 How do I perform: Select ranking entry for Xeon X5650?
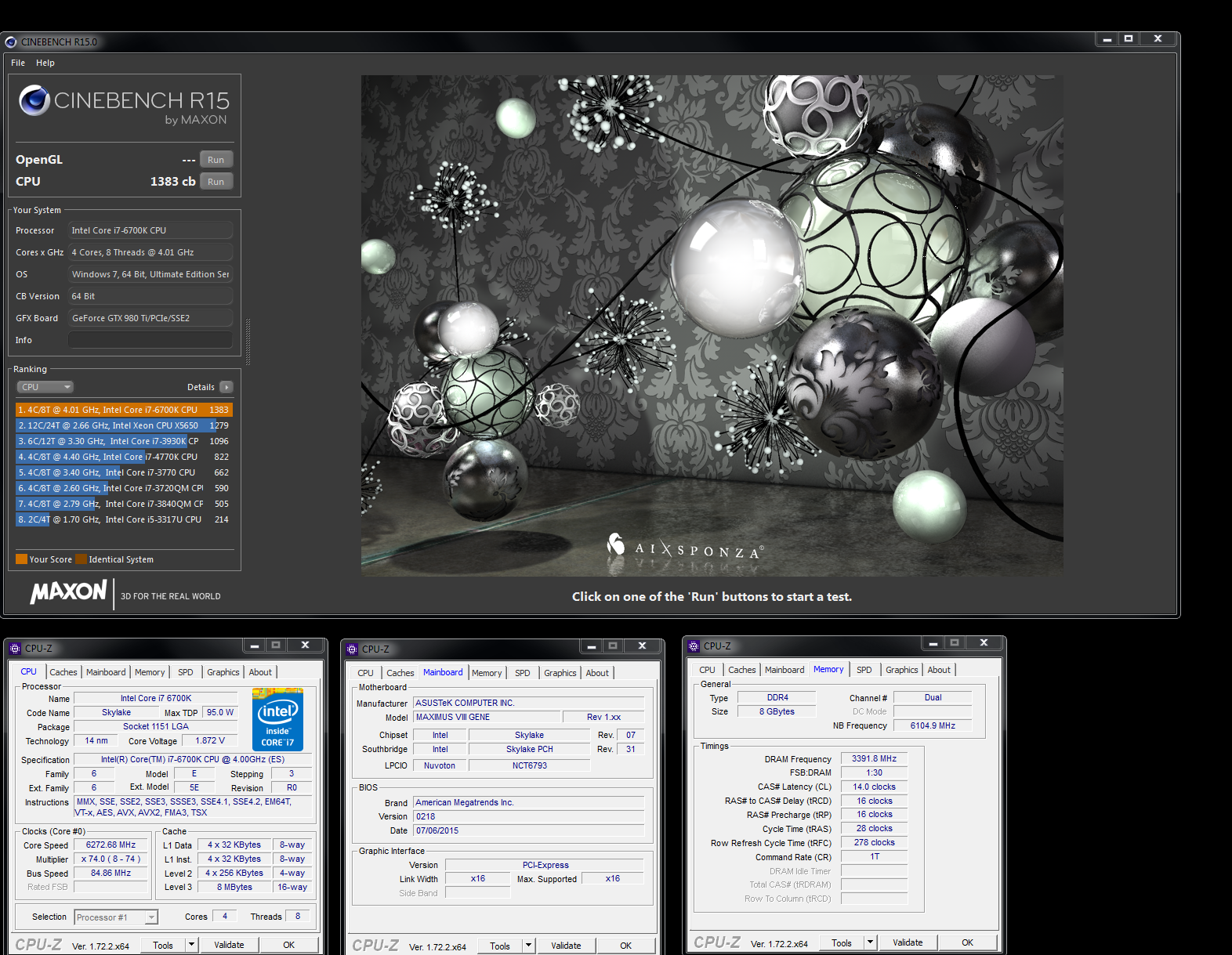click(124, 425)
